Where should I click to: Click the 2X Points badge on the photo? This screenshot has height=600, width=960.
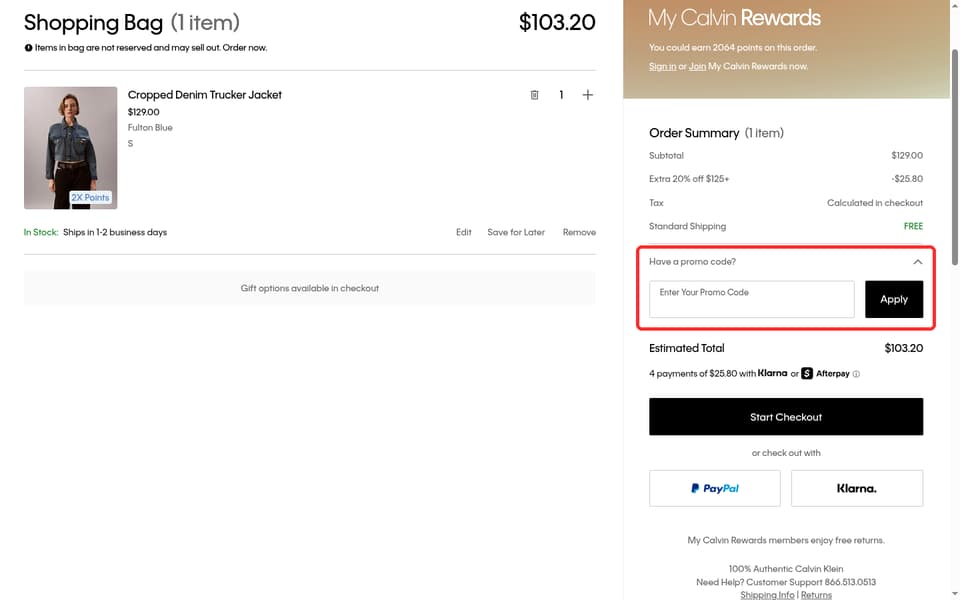90,198
